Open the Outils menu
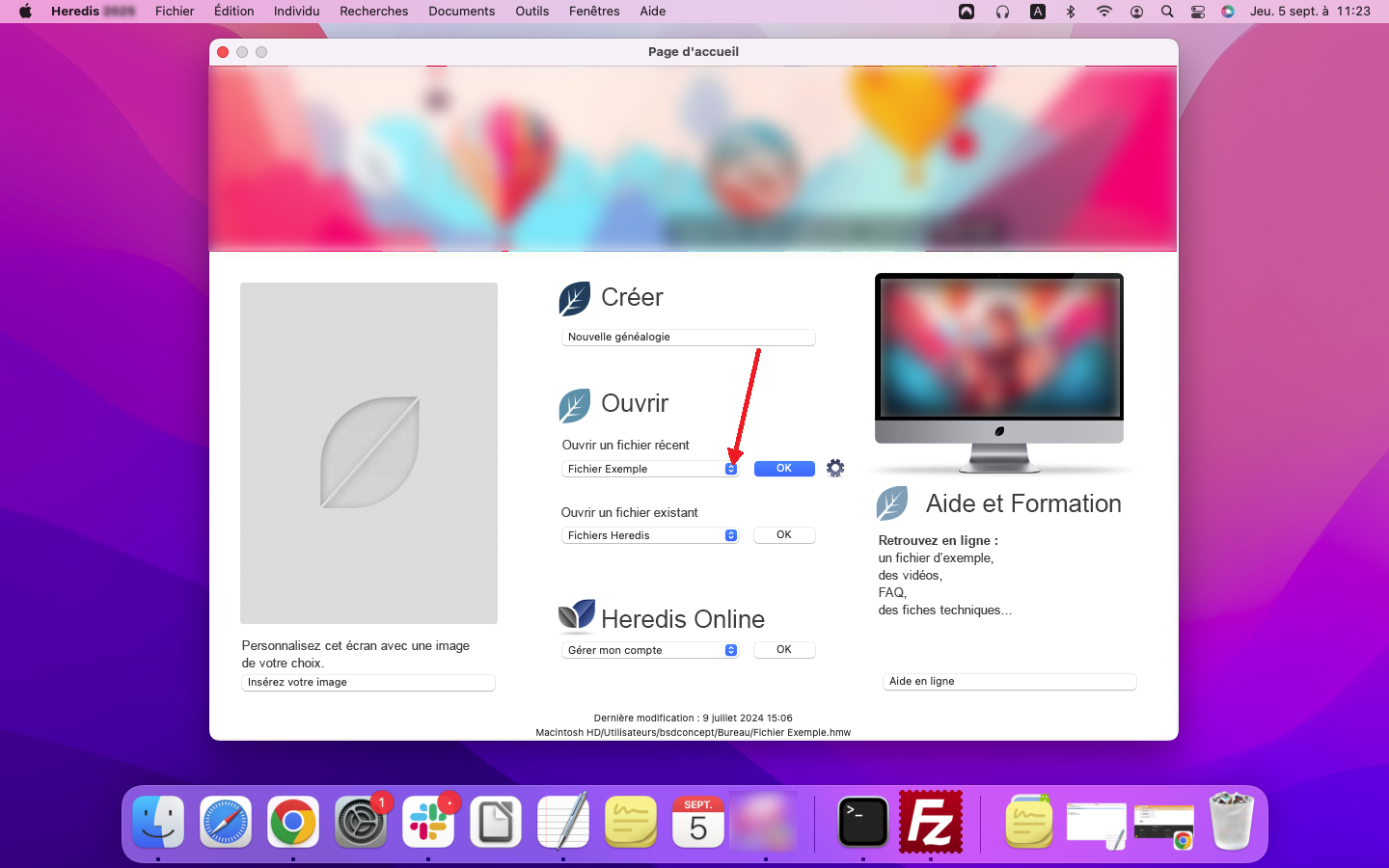The height and width of the screenshot is (868, 1389). pos(531,12)
